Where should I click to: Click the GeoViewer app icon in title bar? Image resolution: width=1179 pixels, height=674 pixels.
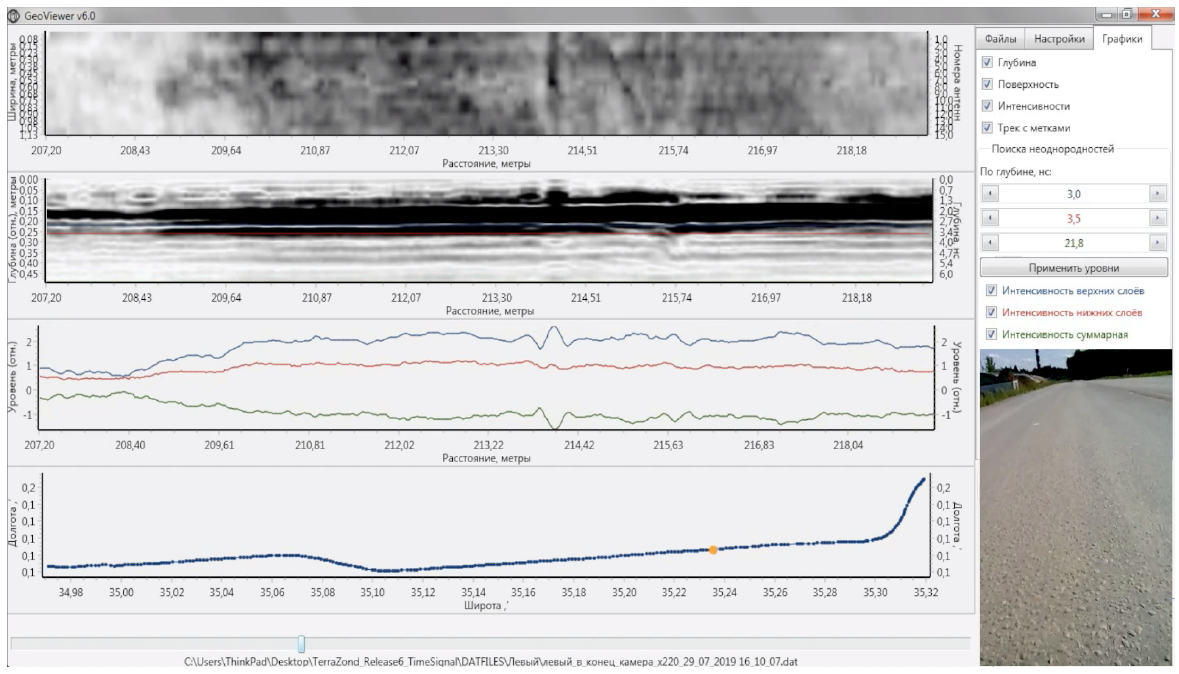click(x=12, y=16)
